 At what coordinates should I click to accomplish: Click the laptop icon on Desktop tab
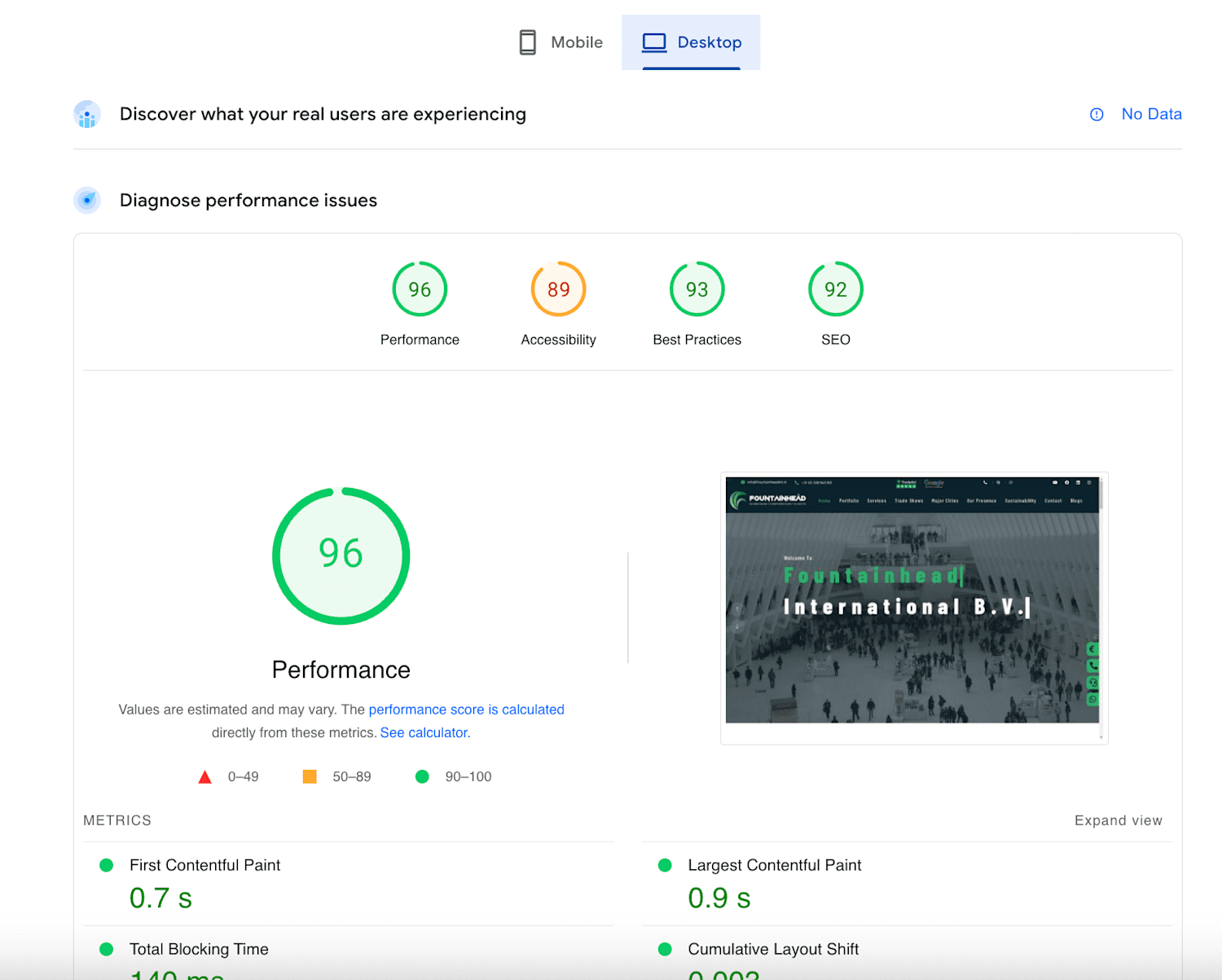coord(654,42)
